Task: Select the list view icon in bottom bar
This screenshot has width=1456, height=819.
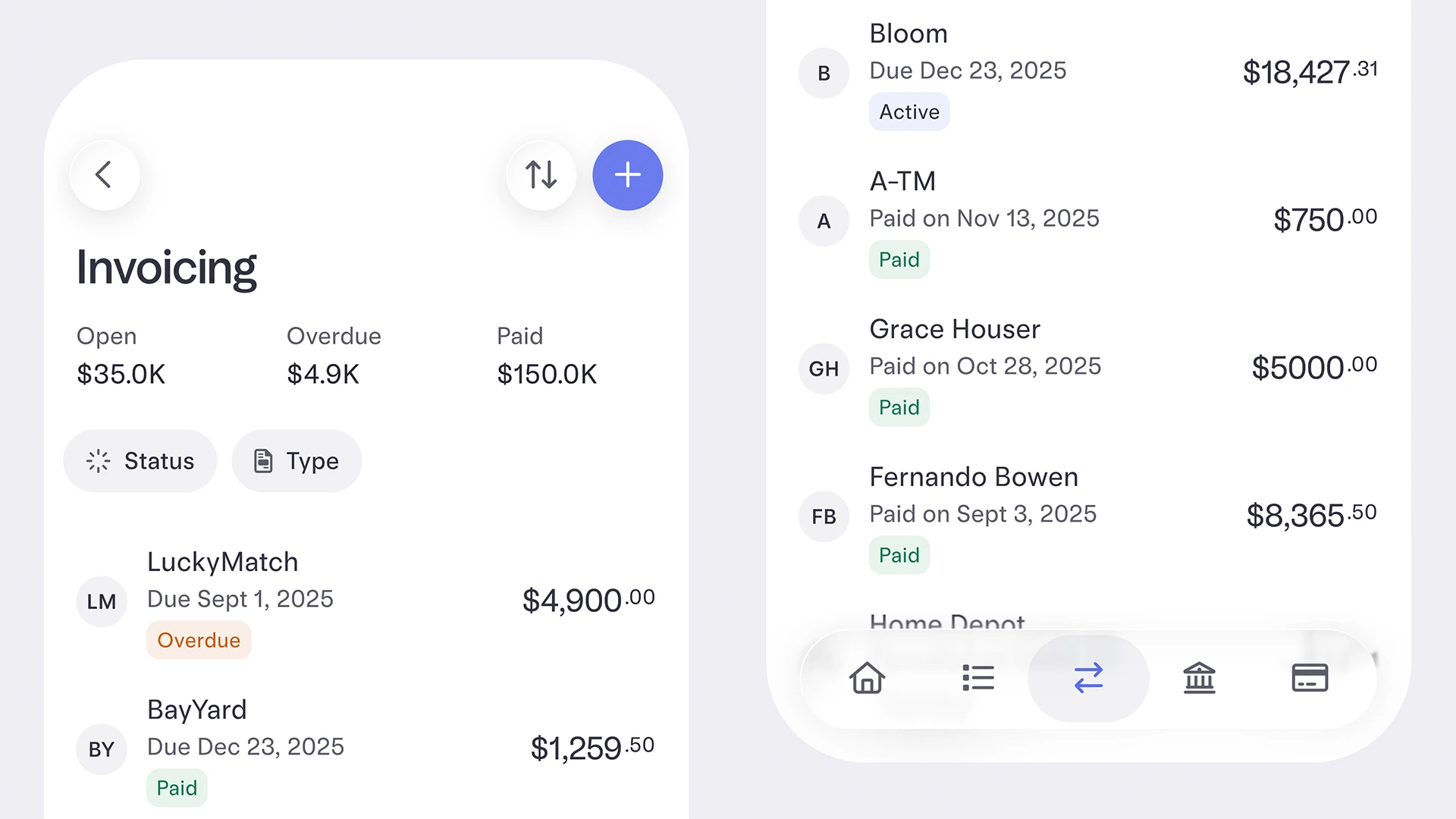Action: 978,678
